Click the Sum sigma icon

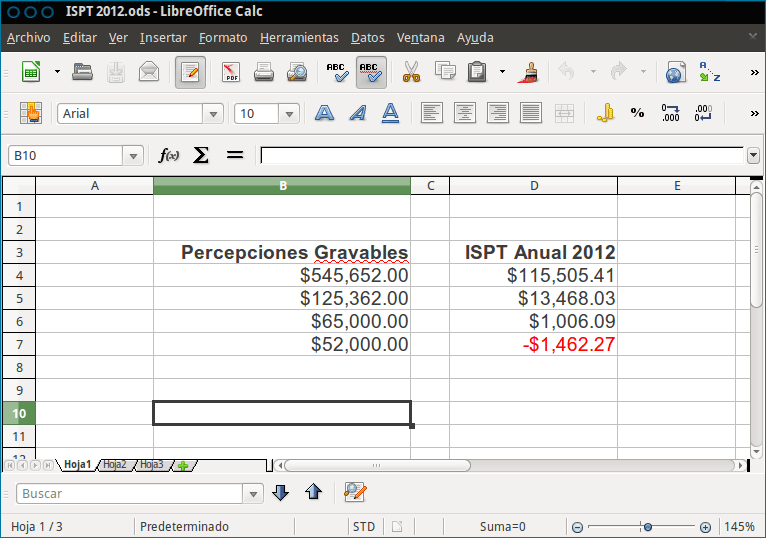click(201, 155)
